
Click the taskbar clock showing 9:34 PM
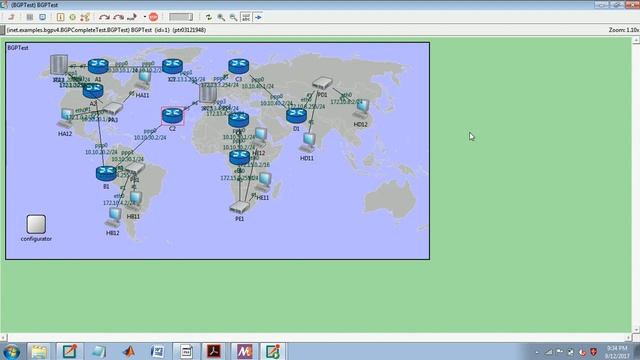click(x=616, y=352)
